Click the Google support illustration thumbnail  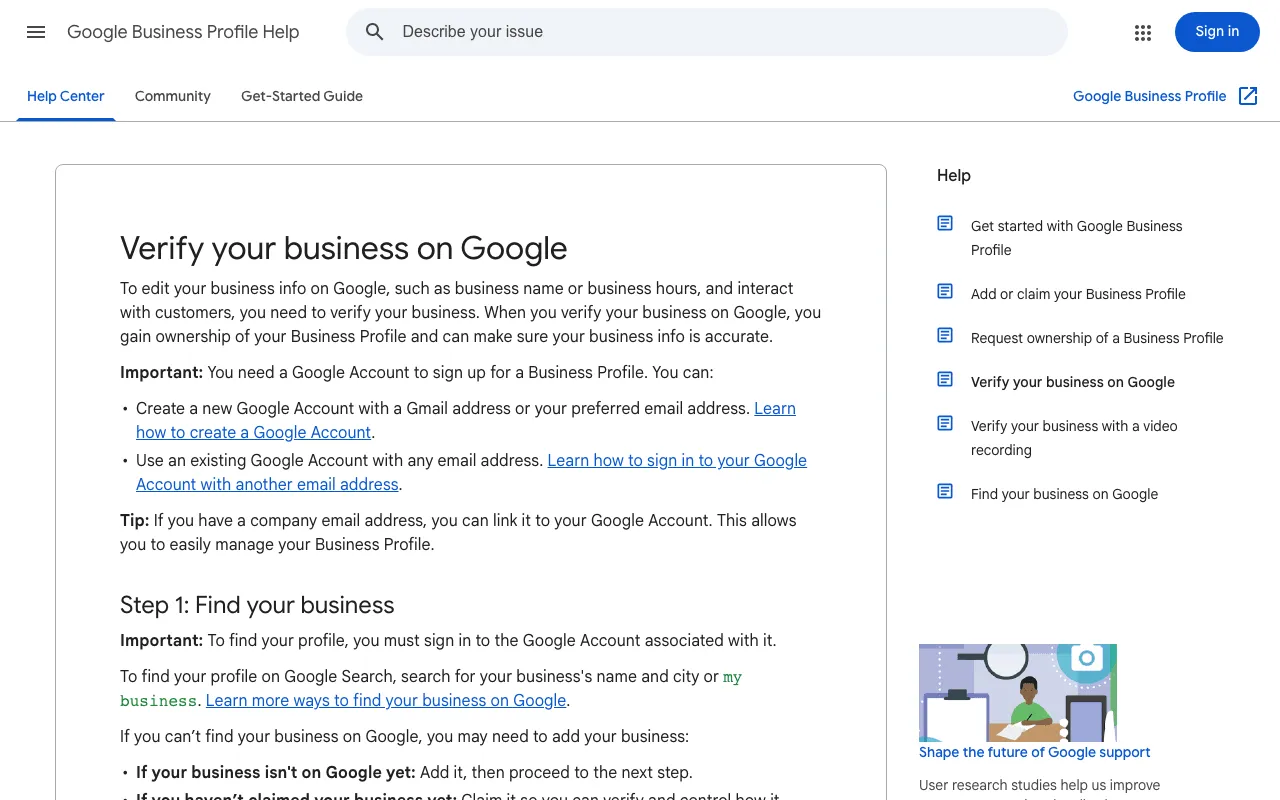click(1018, 693)
